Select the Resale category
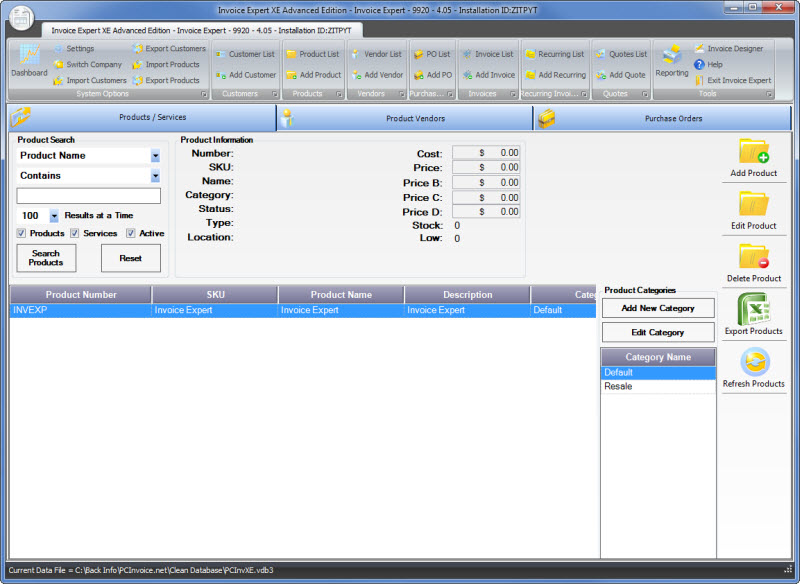Image resolution: width=800 pixels, height=584 pixels. tap(658, 387)
